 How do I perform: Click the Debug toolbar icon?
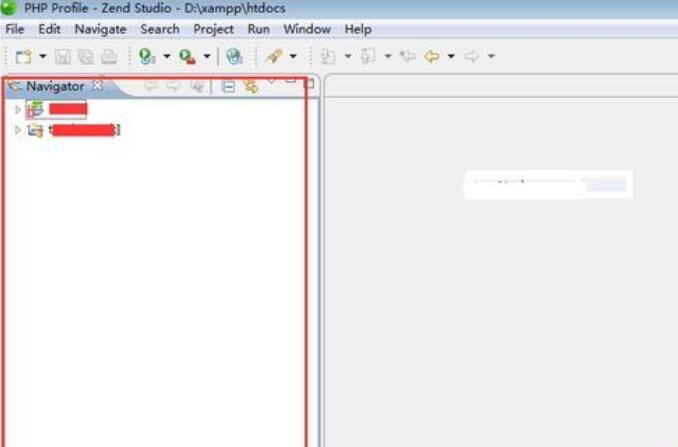tap(147, 56)
